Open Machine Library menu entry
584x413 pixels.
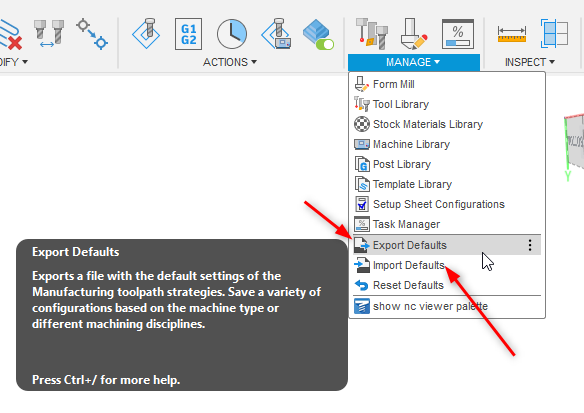click(446, 144)
